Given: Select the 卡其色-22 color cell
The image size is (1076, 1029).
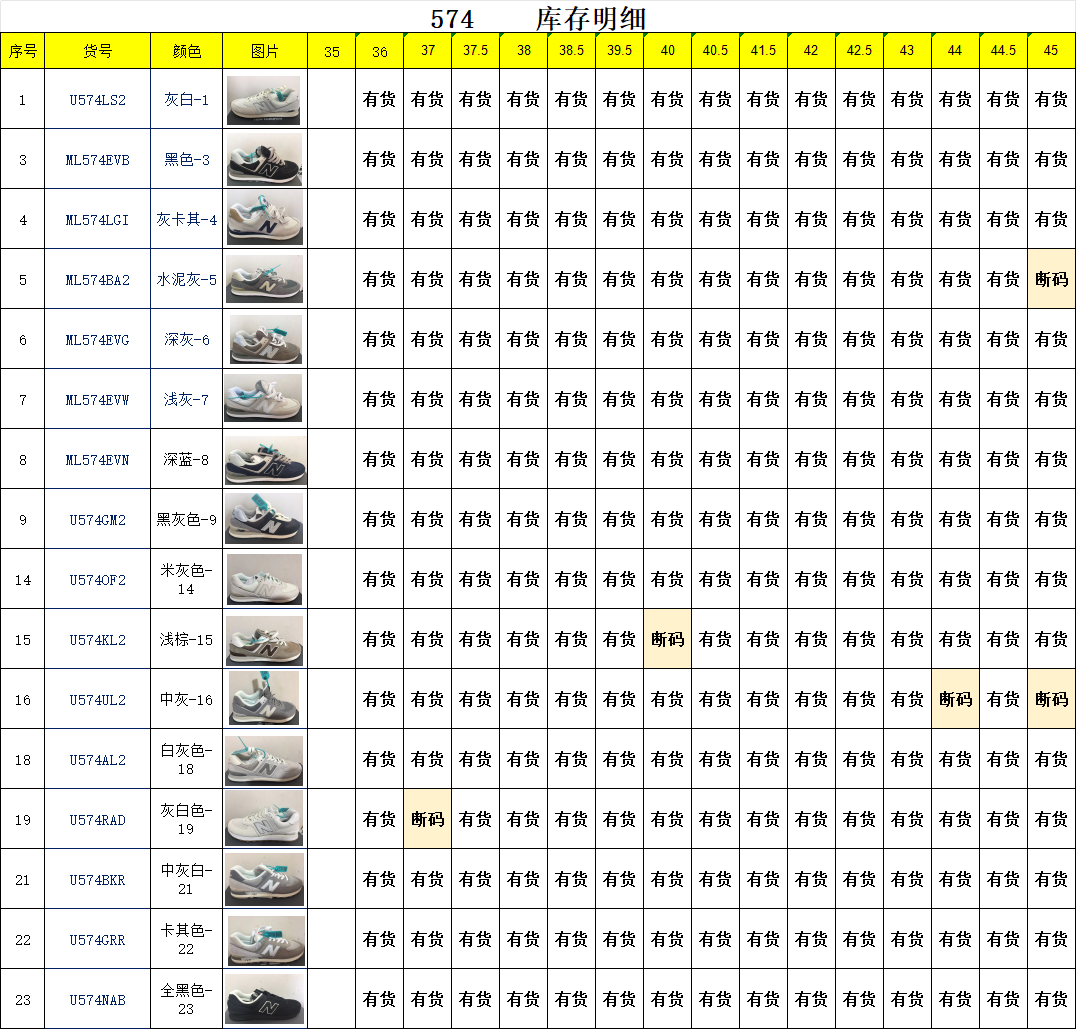Looking at the screenshot, I should pyautogui.click(x=187, y=940).
